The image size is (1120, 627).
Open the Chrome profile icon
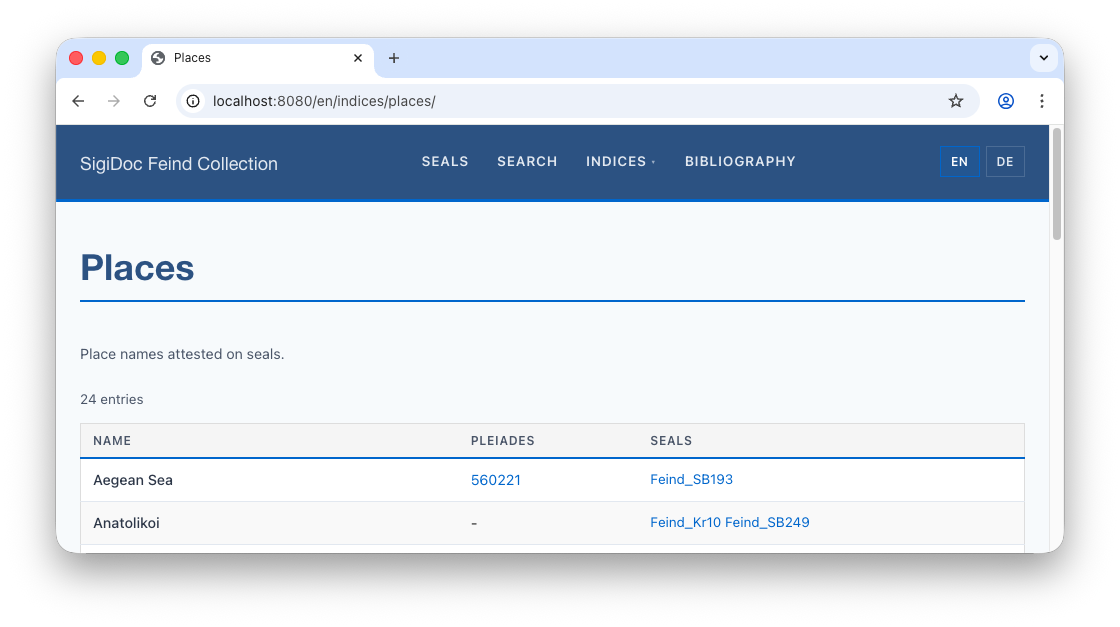point(1006,101)
